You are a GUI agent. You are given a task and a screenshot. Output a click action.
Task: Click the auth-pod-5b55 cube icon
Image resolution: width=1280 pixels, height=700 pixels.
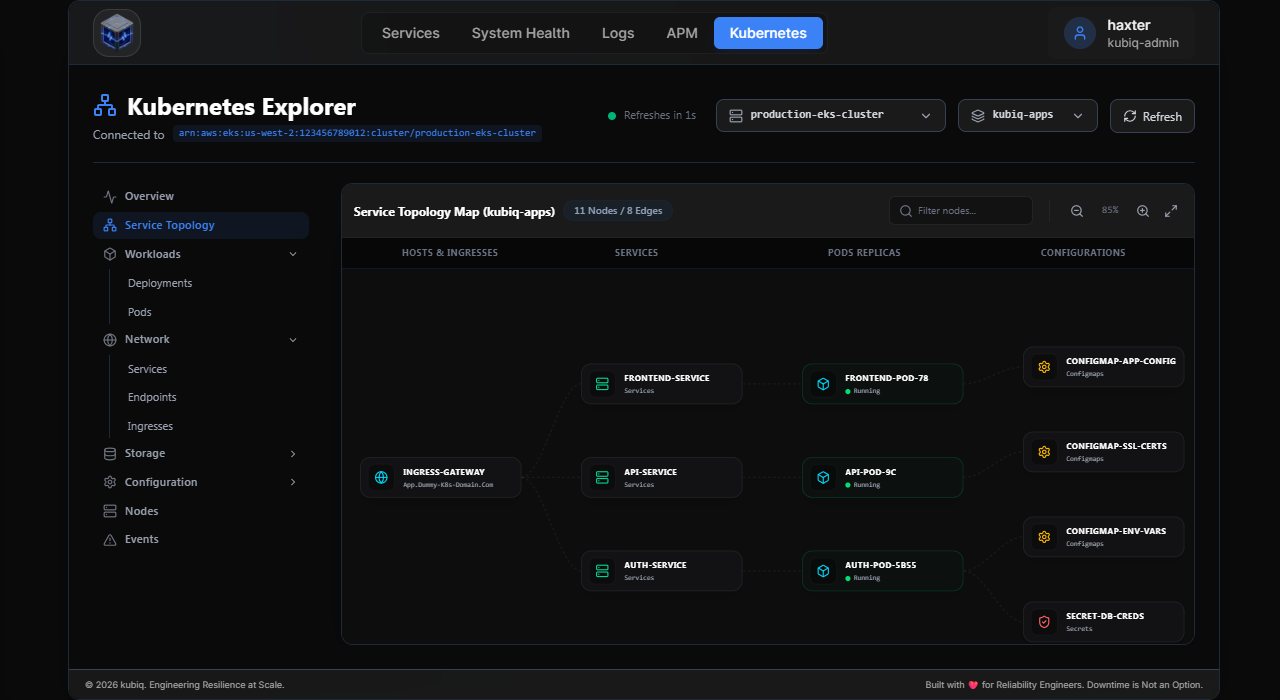(823, 571)
